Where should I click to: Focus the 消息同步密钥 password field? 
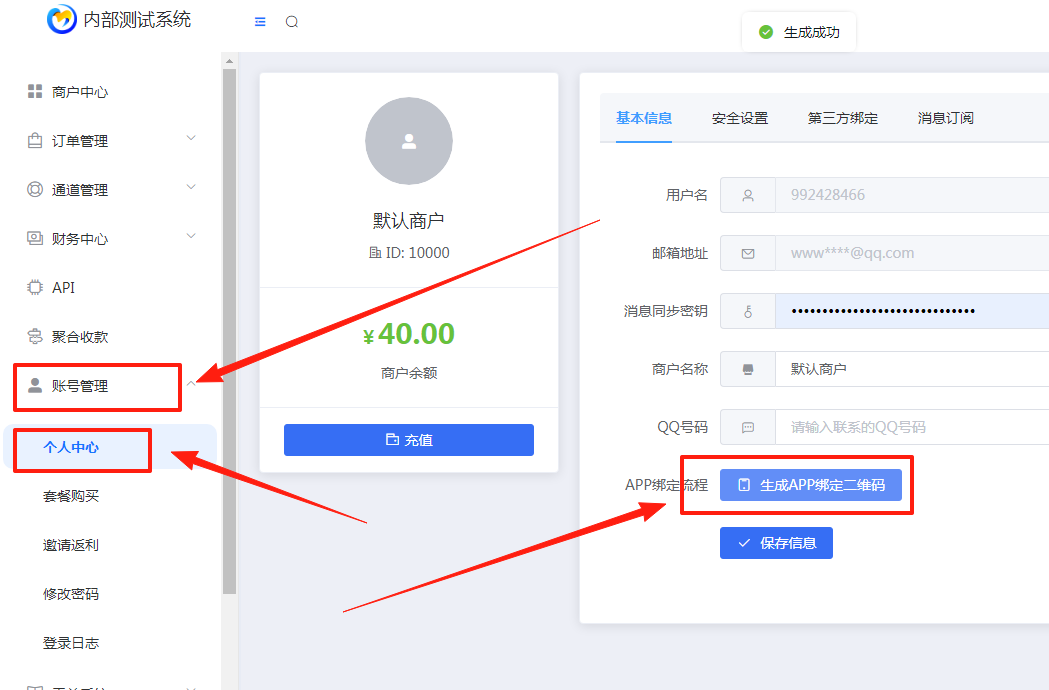pos(911,311)
